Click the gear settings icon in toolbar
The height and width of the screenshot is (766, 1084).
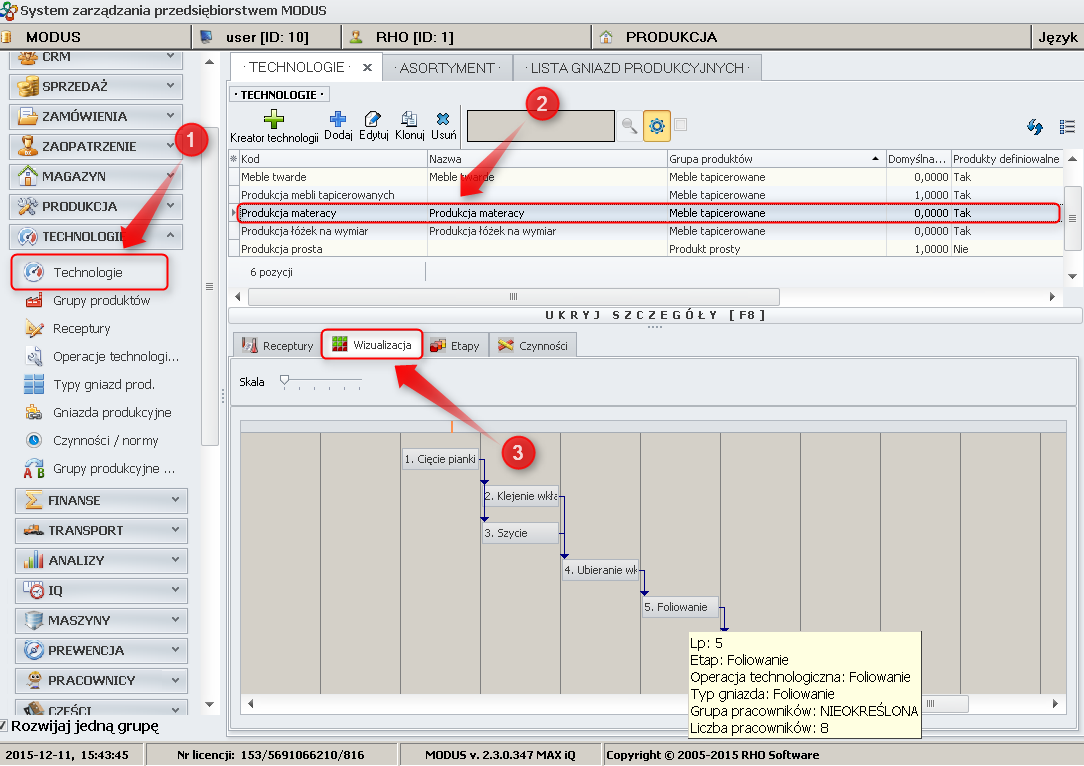656,126
